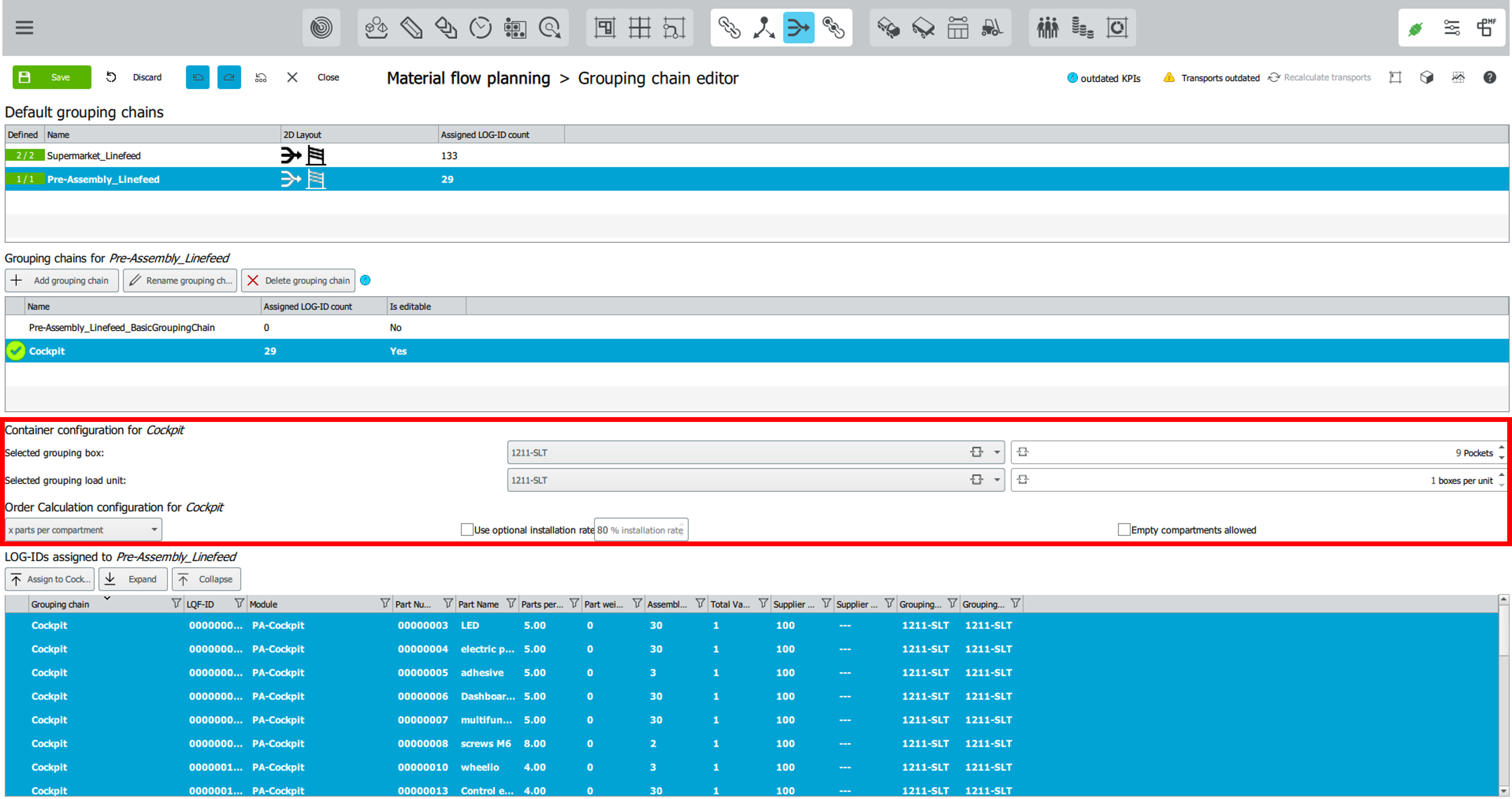1512x799 pixels.
Task: Click the Material flow planning breadcrumb
Action: point(468,78)
